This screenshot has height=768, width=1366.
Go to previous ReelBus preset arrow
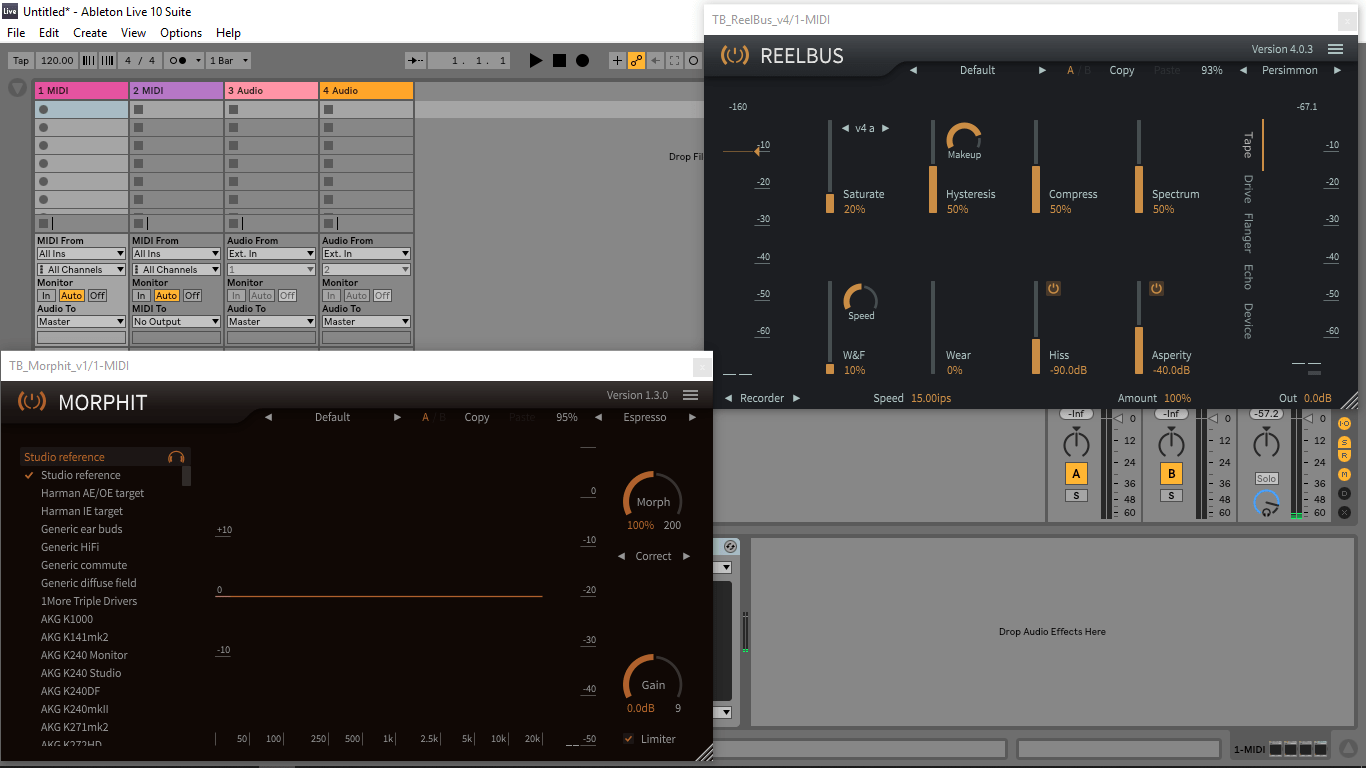coord(913,71)
